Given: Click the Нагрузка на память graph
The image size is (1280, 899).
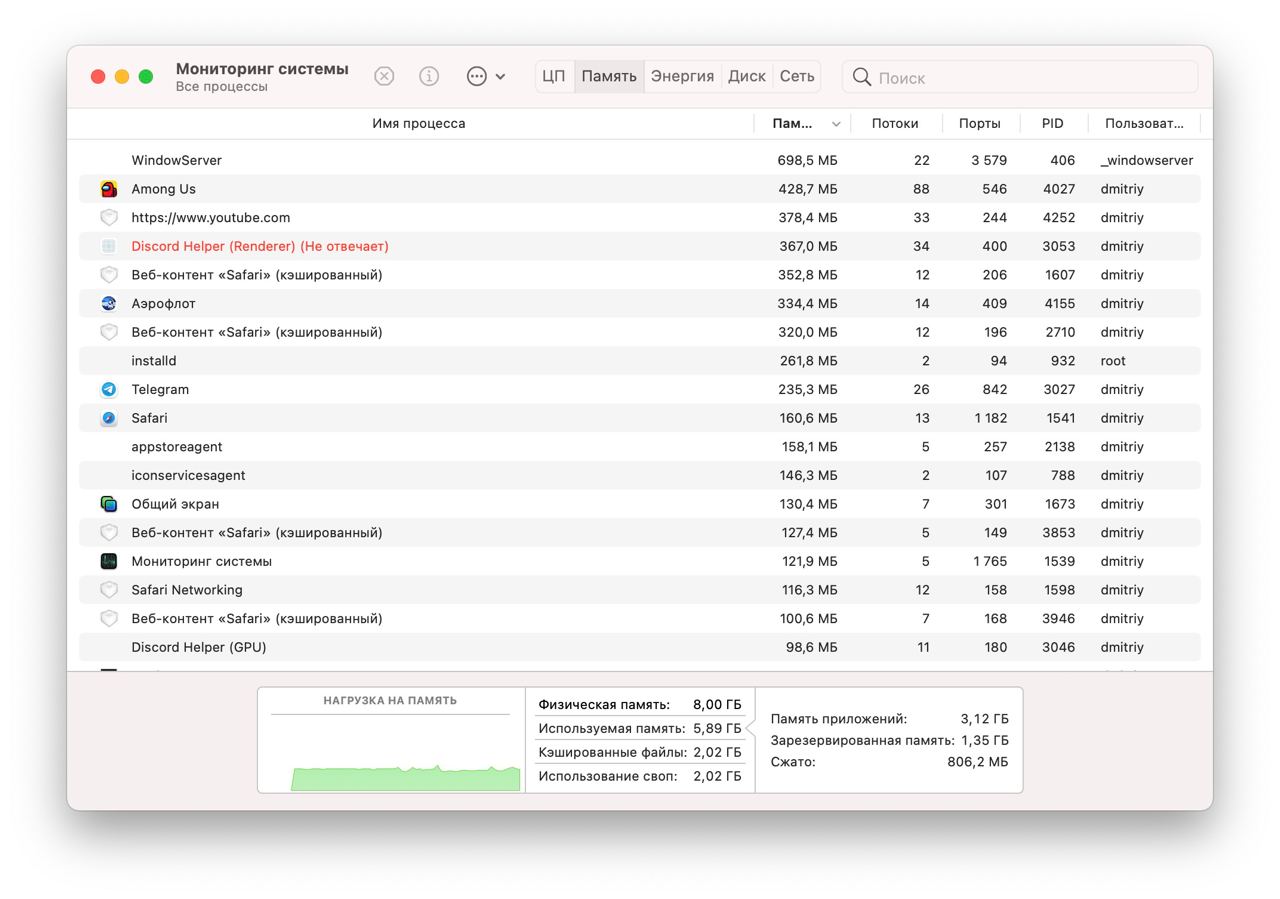Looking at the screenshot, I should point(391,740).
